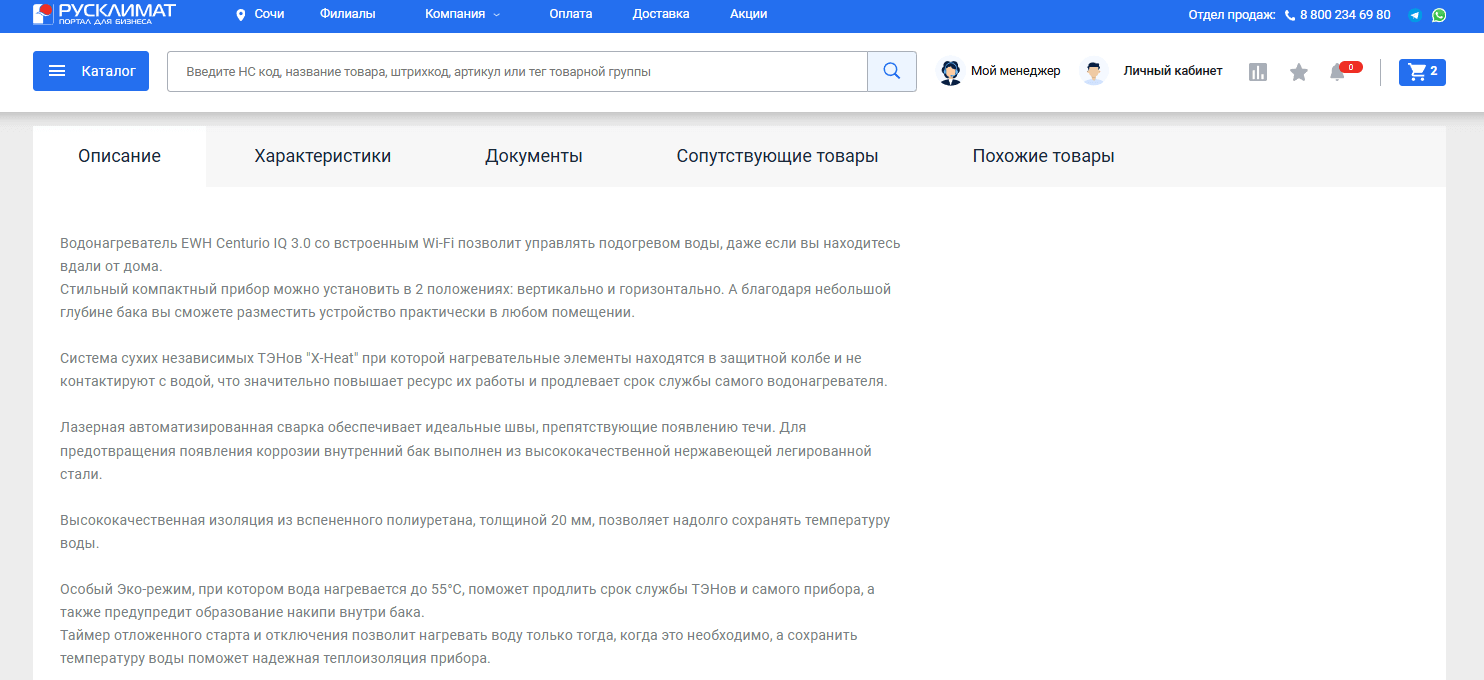Click the Отдел продаж label
The height and width of the screenshot is (680, 1484).
pyautogui.click(x=1231, y=15)
